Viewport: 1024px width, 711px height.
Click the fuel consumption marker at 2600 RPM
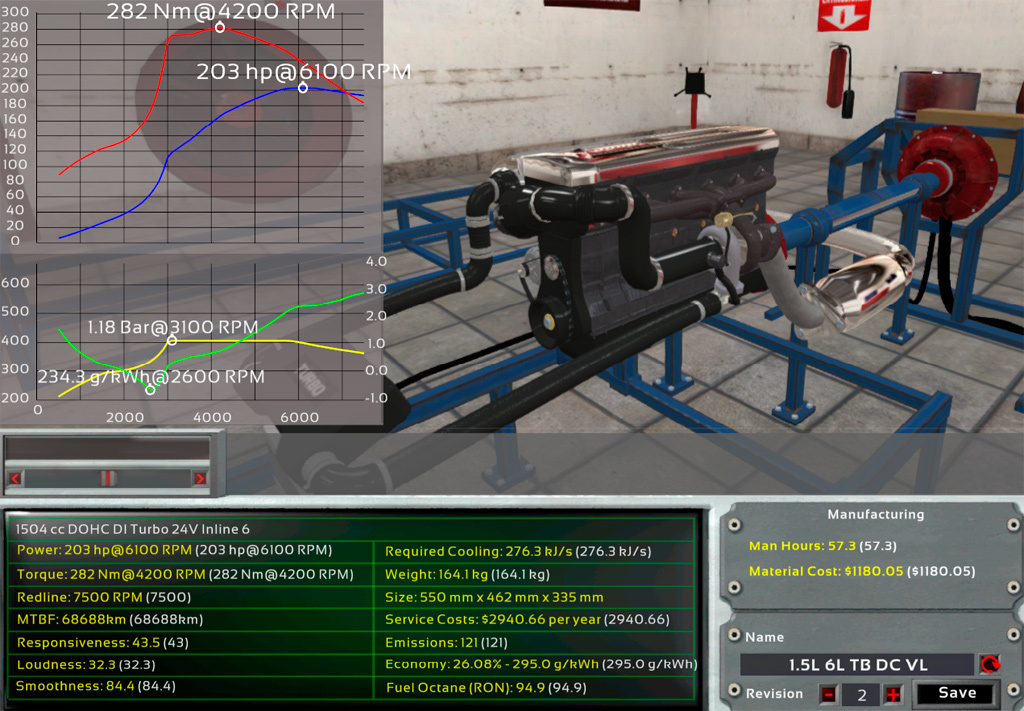pyautogui.click(x=150, y=390)
